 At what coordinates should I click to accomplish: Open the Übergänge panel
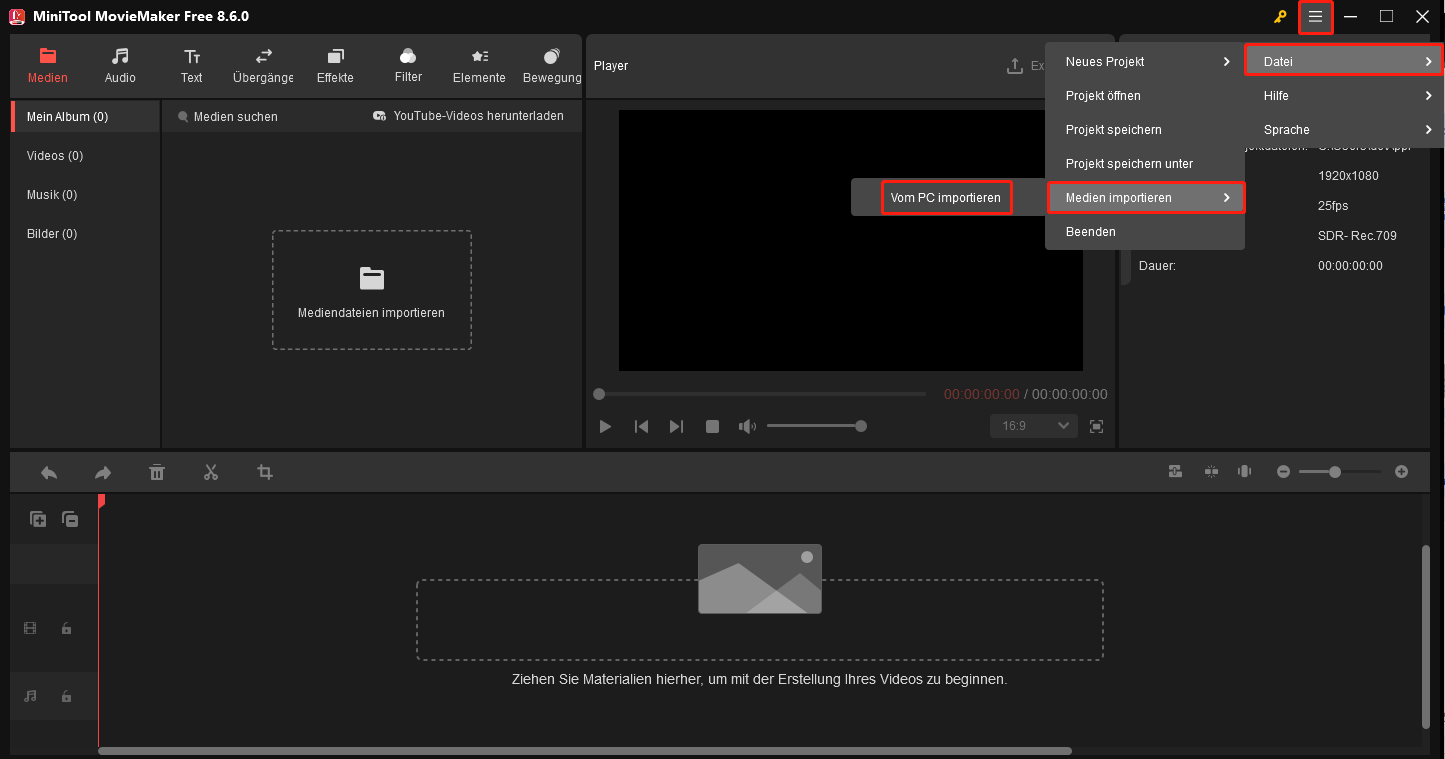[262, 65]
